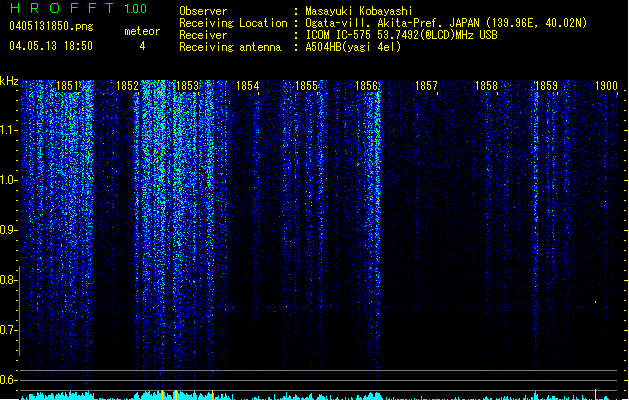This screenshot has height=400, width=629.
Task: Click the 1859 time marker
Action: point(546,86)
